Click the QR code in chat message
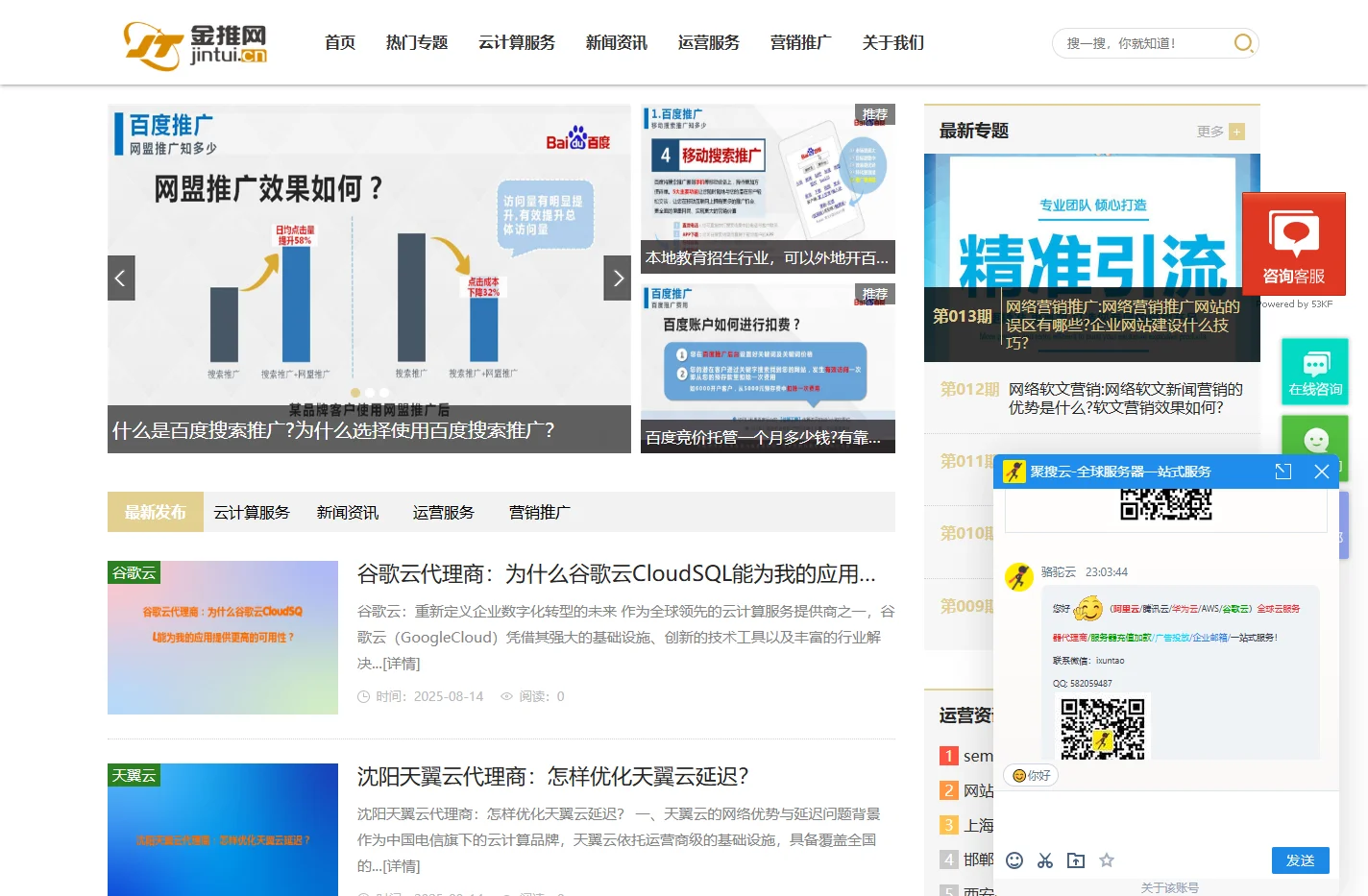Image resolution: width=1368 pixels, height=896 pixels. point(1103,727)
